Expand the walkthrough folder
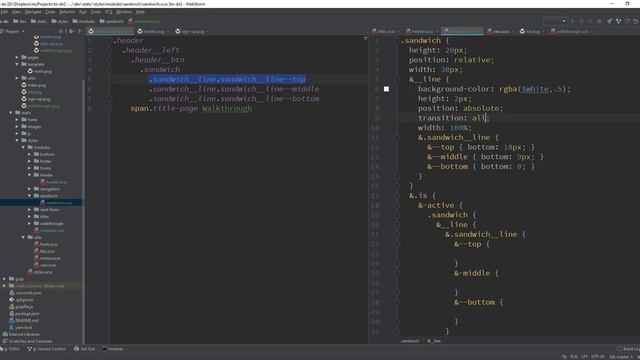The height and width of the screenshot is (360, 640). pyautogui.click(x=29, y=224)
